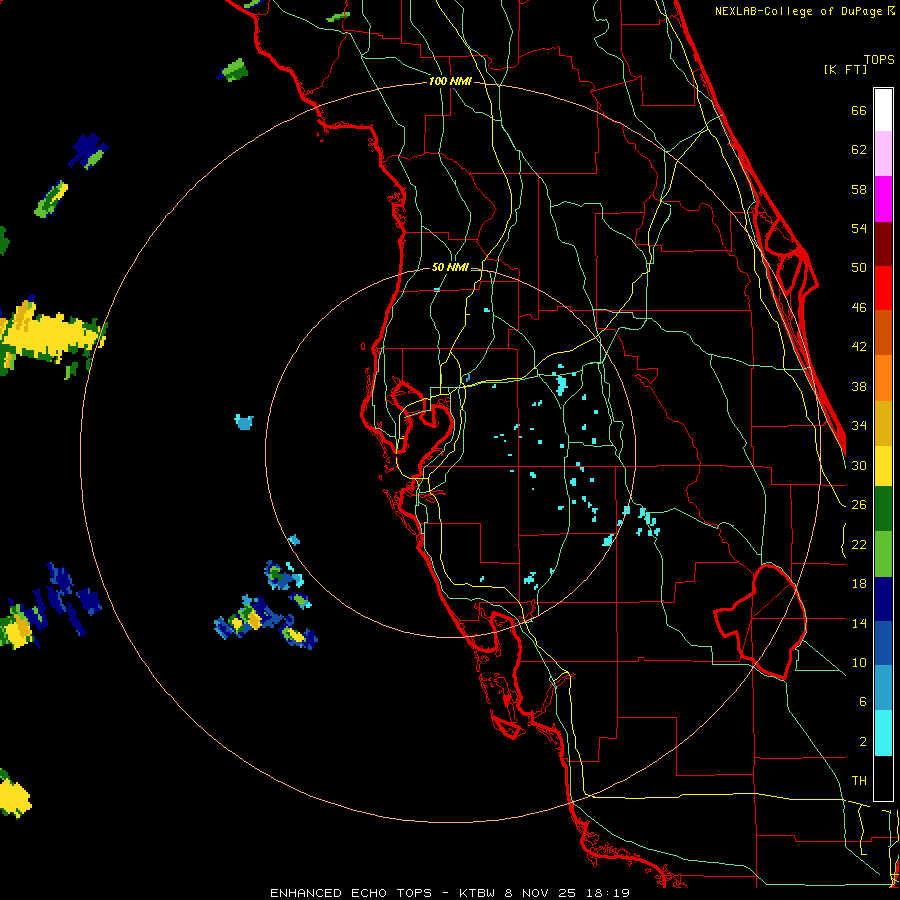Pick the navy blue legend swatch

pos(883,599)
